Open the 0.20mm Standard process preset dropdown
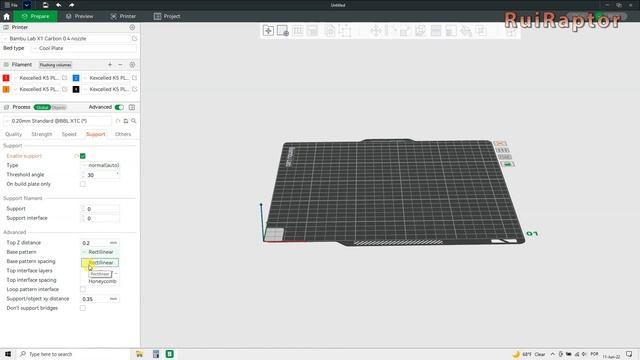Viewport: 640px width, 360px height. point(57,121)
